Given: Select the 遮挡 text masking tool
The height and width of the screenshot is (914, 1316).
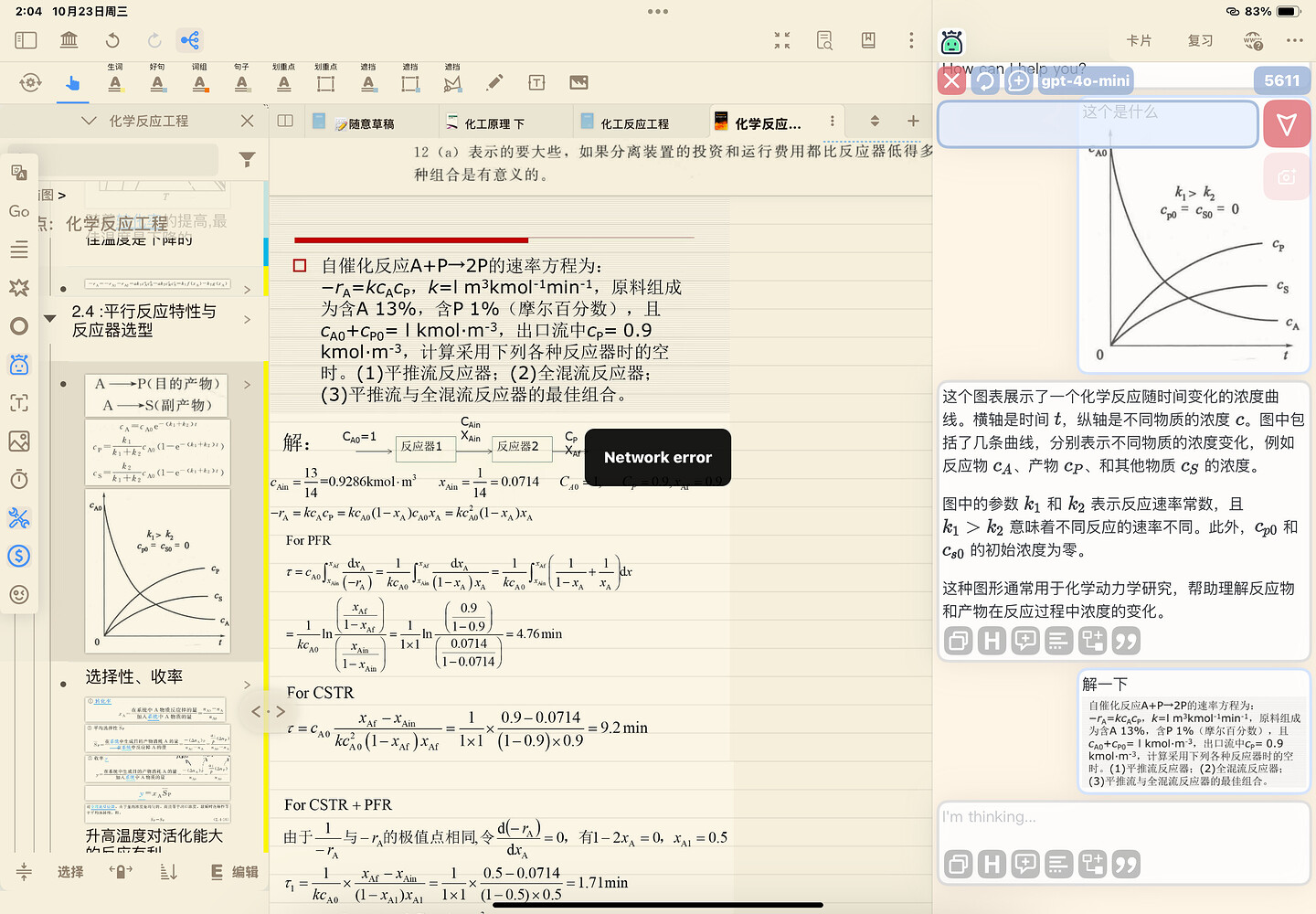Looking at the screenshot, I should coord(368,80).
